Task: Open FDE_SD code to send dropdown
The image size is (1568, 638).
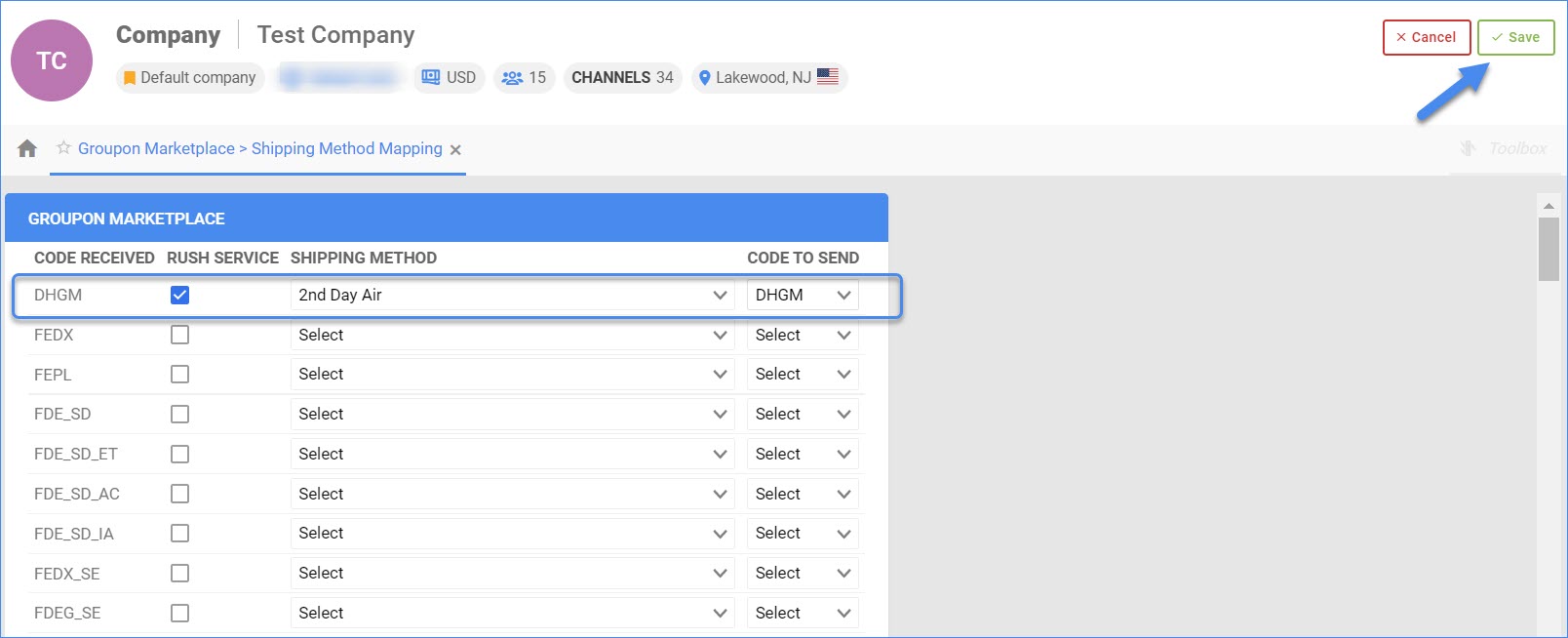Action: point(803,415)
